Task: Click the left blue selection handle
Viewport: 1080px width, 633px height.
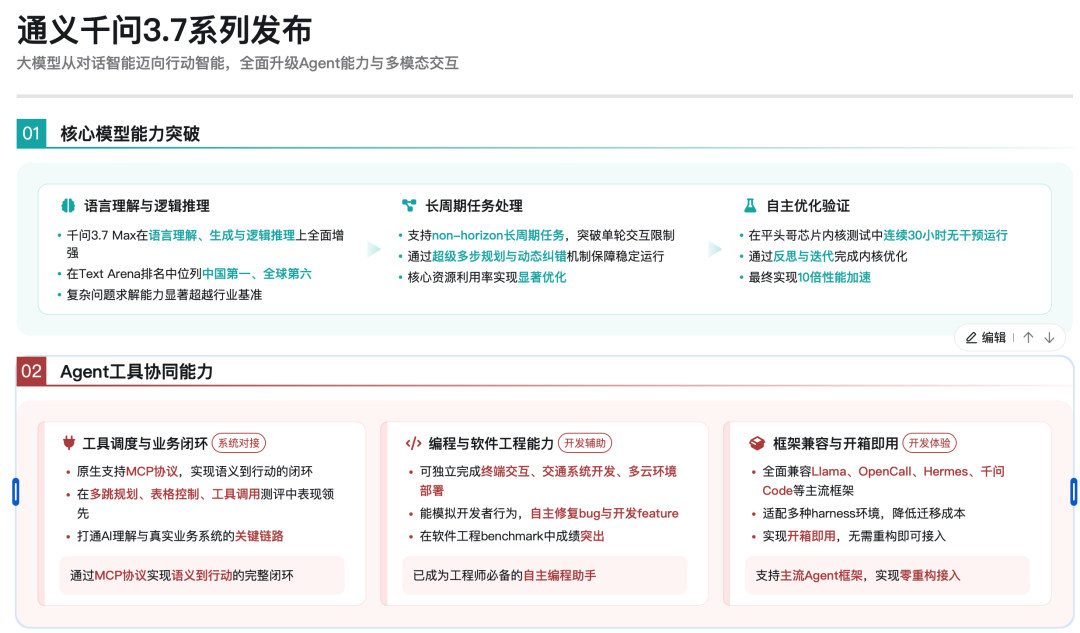Action: tap(15, 492)
